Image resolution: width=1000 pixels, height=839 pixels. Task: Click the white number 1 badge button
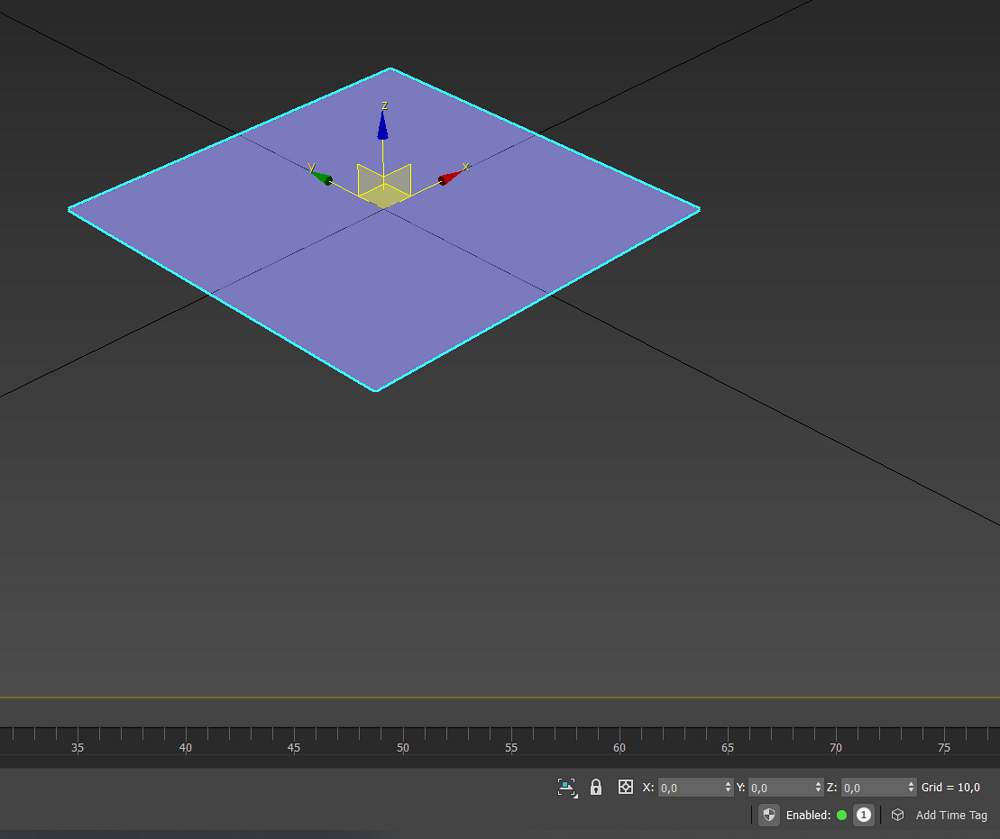[863, 815]
